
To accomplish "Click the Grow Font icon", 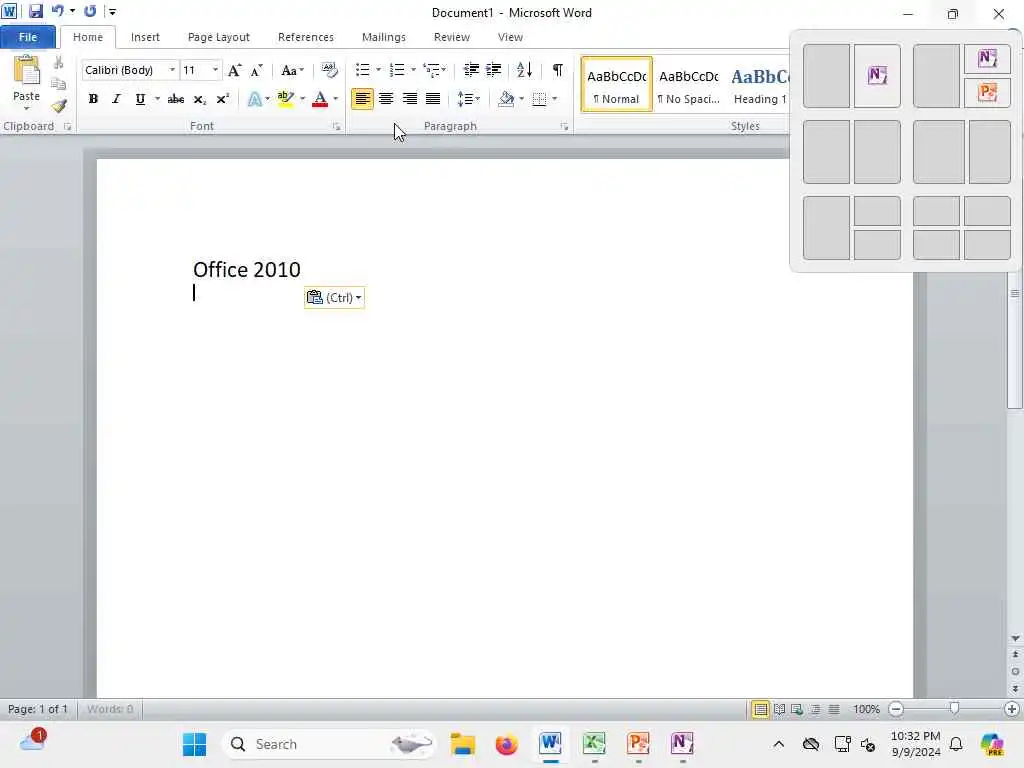I will pyautogui.click(x=234, y=70).
